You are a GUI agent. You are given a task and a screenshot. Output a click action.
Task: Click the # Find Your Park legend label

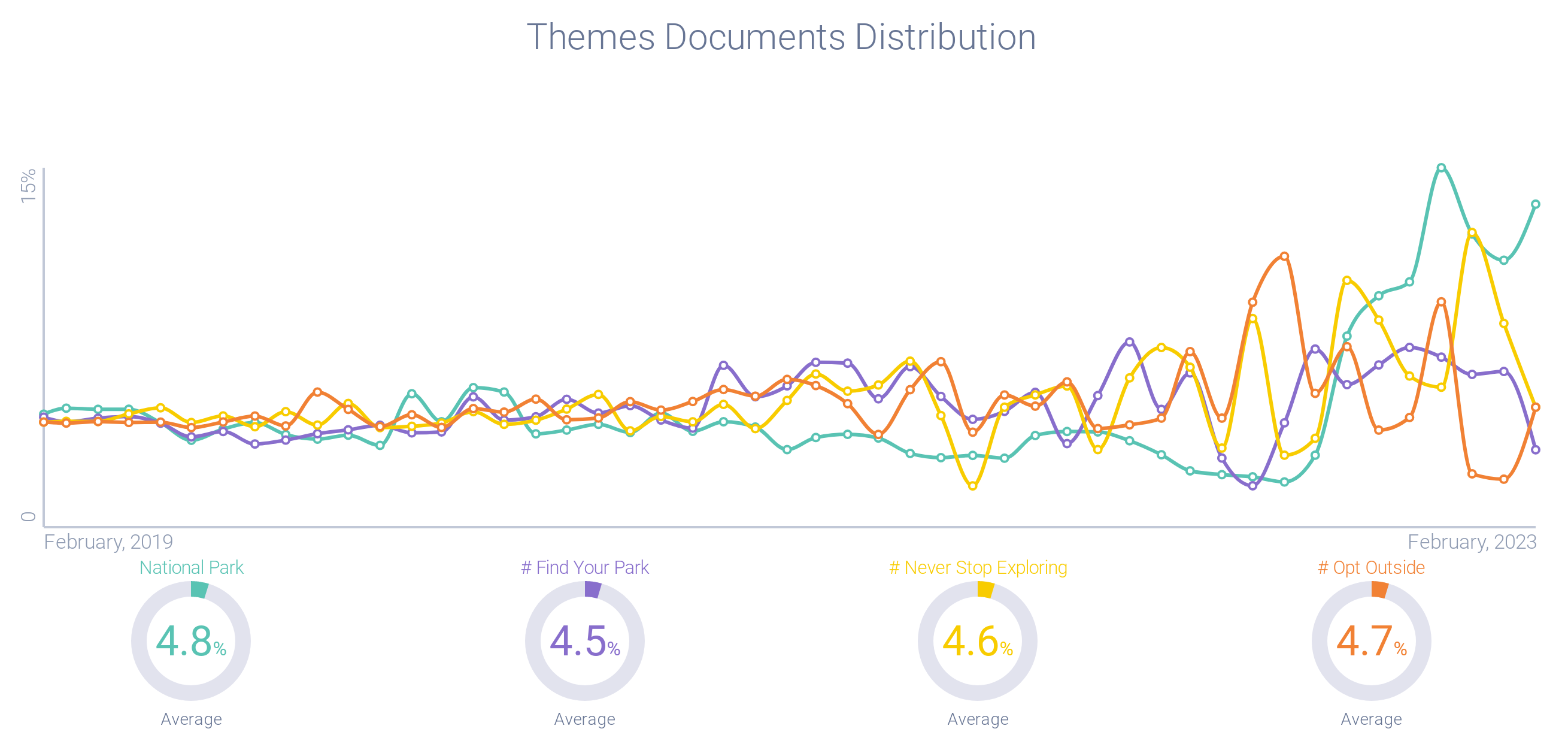(x=584, y=567)
